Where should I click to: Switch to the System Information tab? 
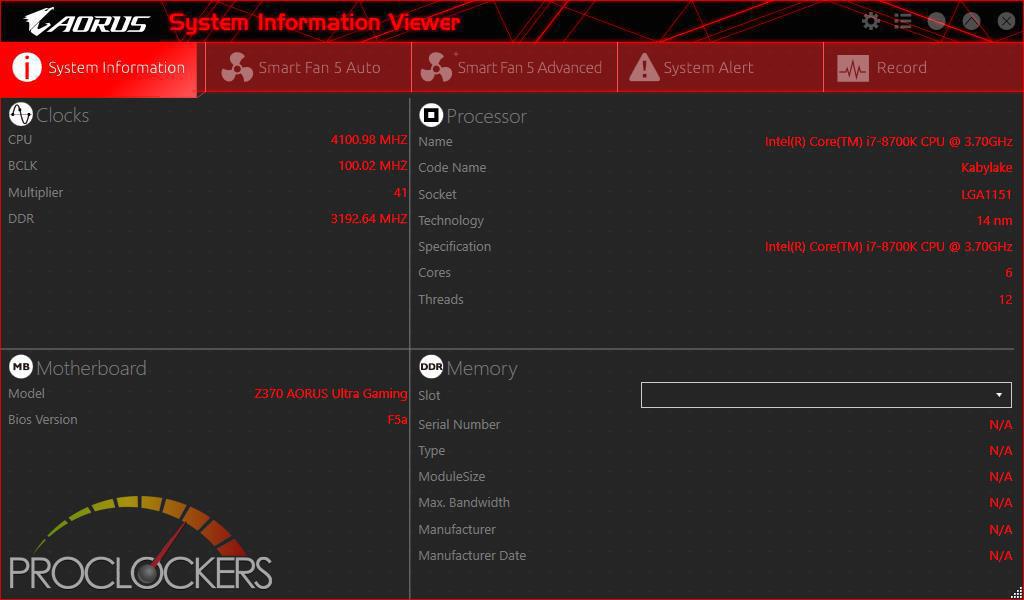click(99, 68)
